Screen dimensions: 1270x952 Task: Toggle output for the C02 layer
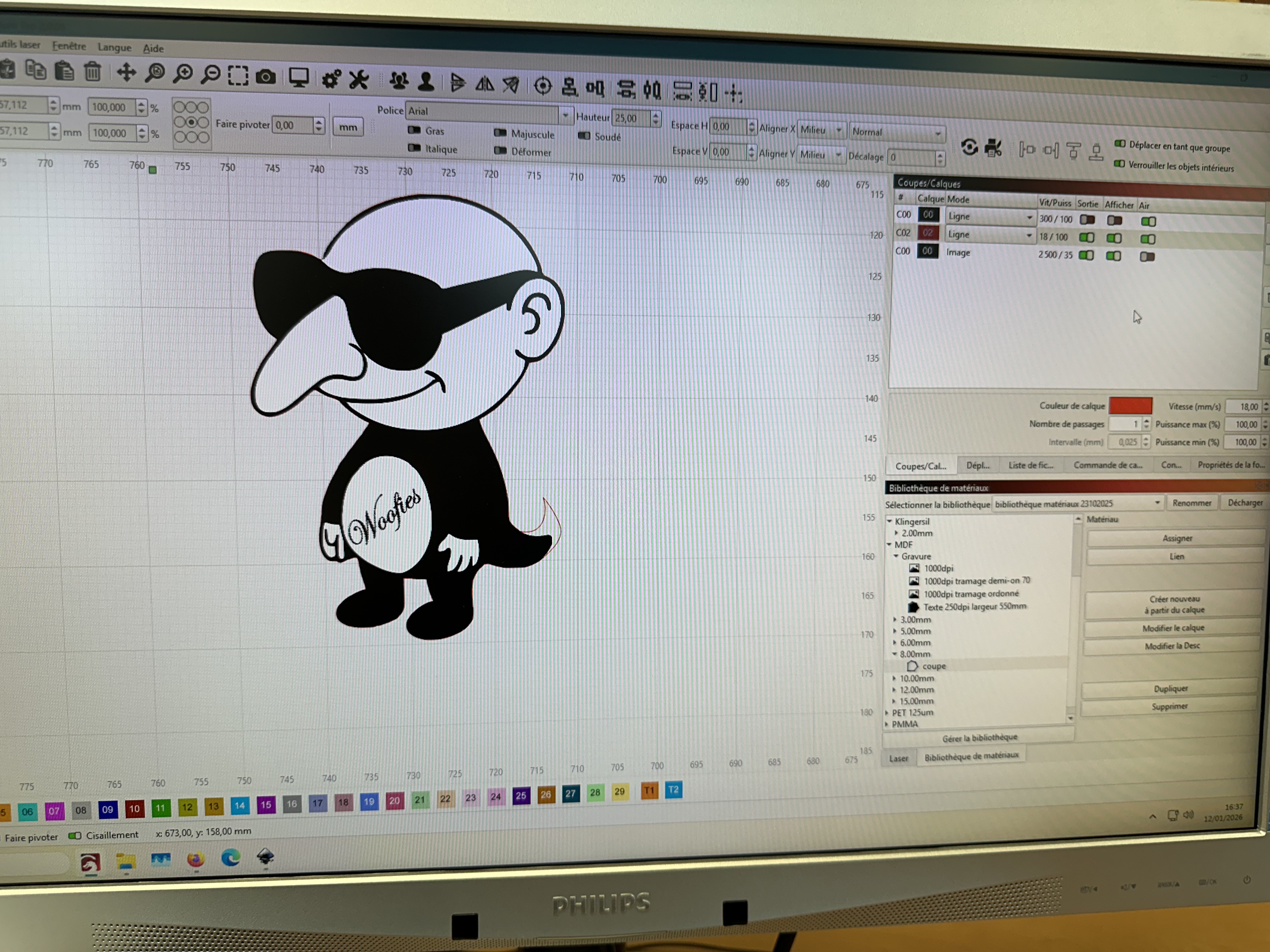[1086, 238]
